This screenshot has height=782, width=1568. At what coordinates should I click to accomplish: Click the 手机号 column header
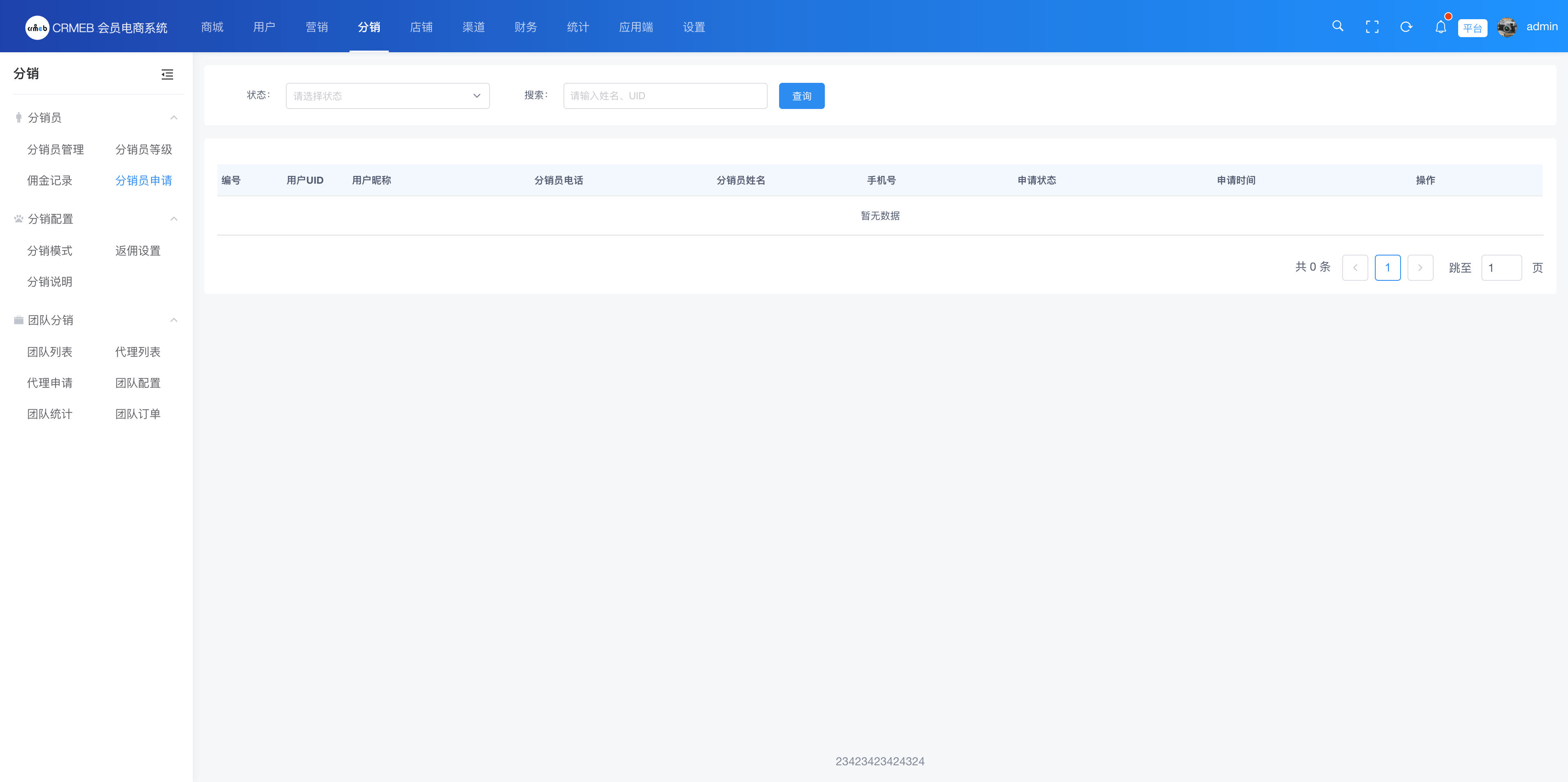click(882, 180)
